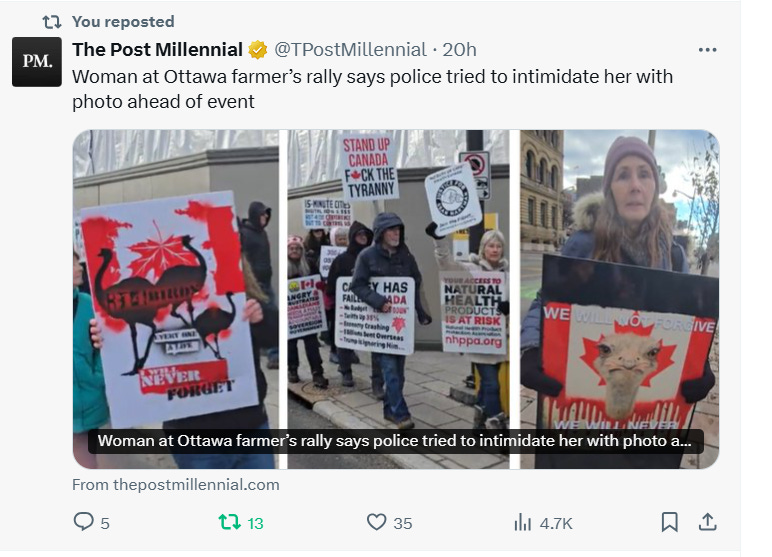
Task: Click the tweet text about Ottawa farmer's rally
Action: (372, 89)
